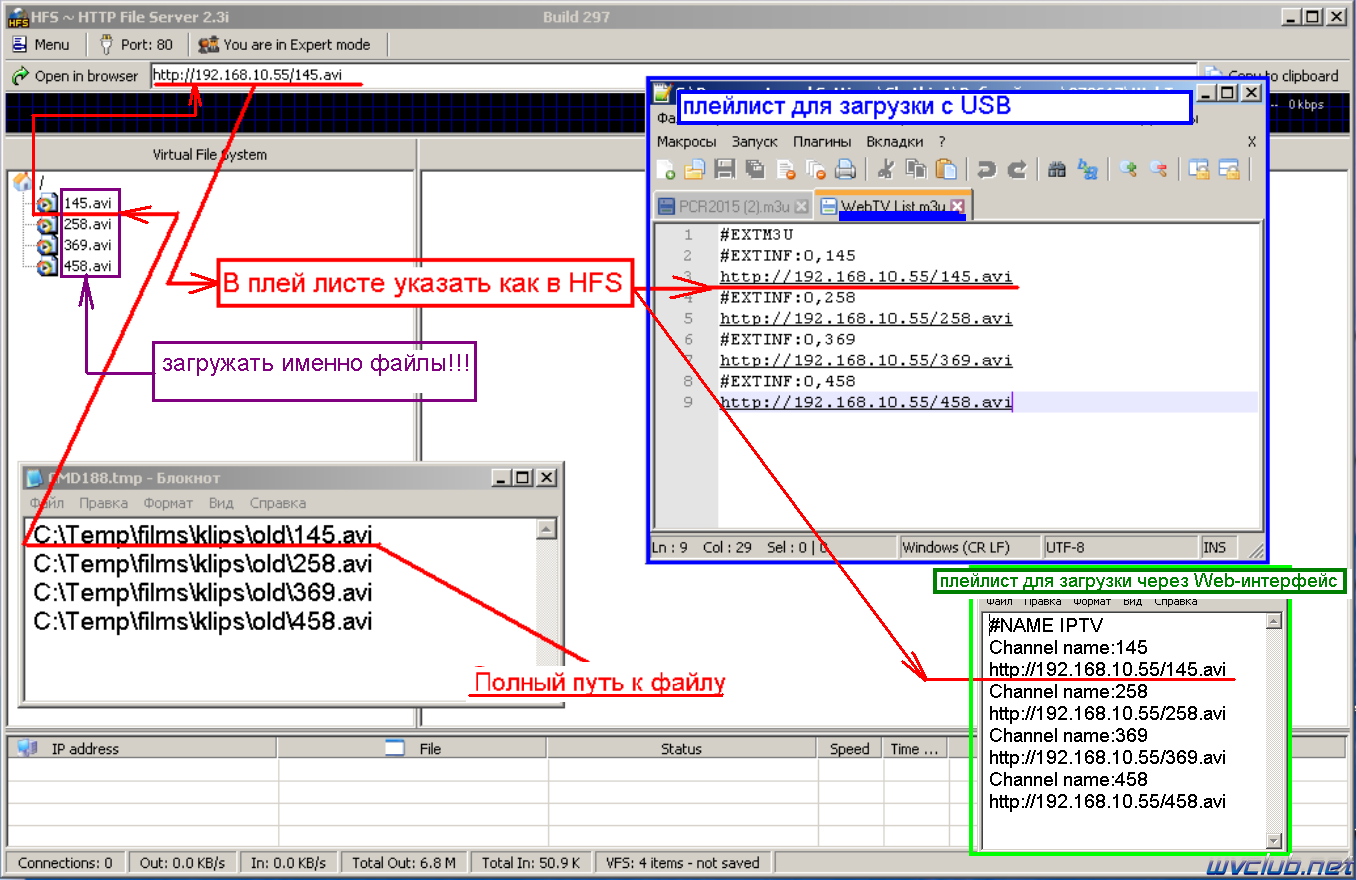Screen dimensions: 1356x880
Task: Click 'VFS: 4 items - not saved' status entry
Action: tap(683, 863)
